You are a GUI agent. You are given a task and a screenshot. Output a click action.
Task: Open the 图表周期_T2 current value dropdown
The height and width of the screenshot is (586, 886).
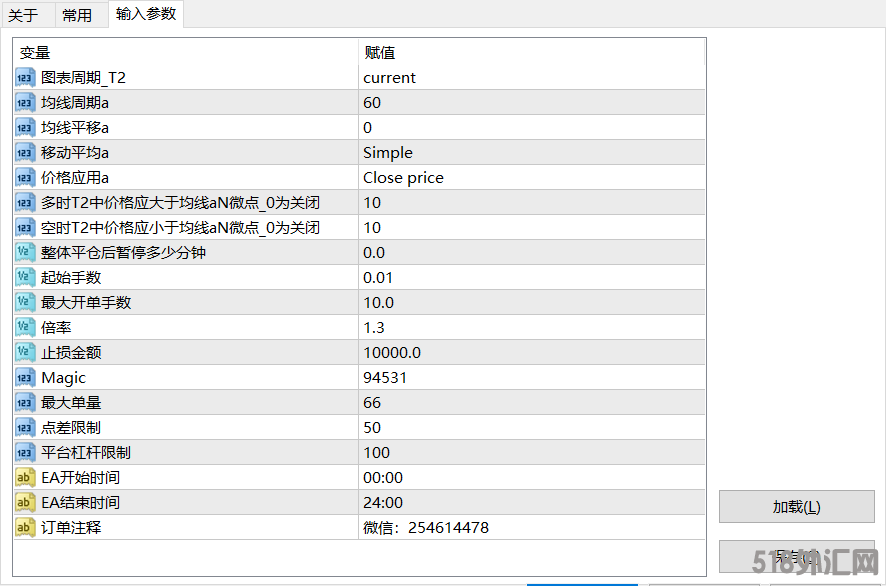pyautogui.click(x=530, y=78)
